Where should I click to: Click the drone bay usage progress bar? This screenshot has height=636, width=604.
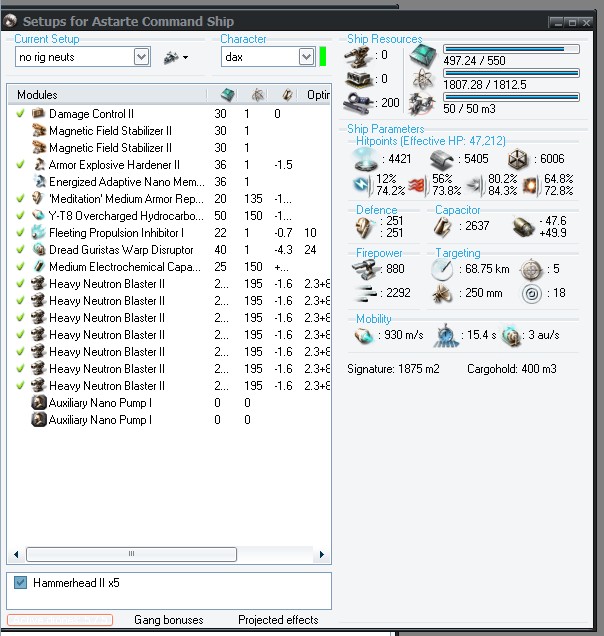pos(511,97)
